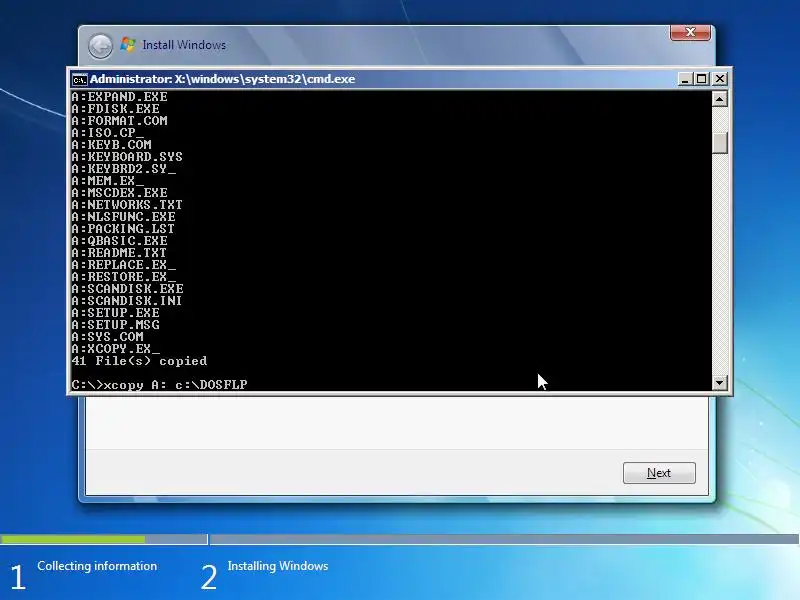
Task: Click the Windows flag logo in installer title
Action: coord(128,44)
